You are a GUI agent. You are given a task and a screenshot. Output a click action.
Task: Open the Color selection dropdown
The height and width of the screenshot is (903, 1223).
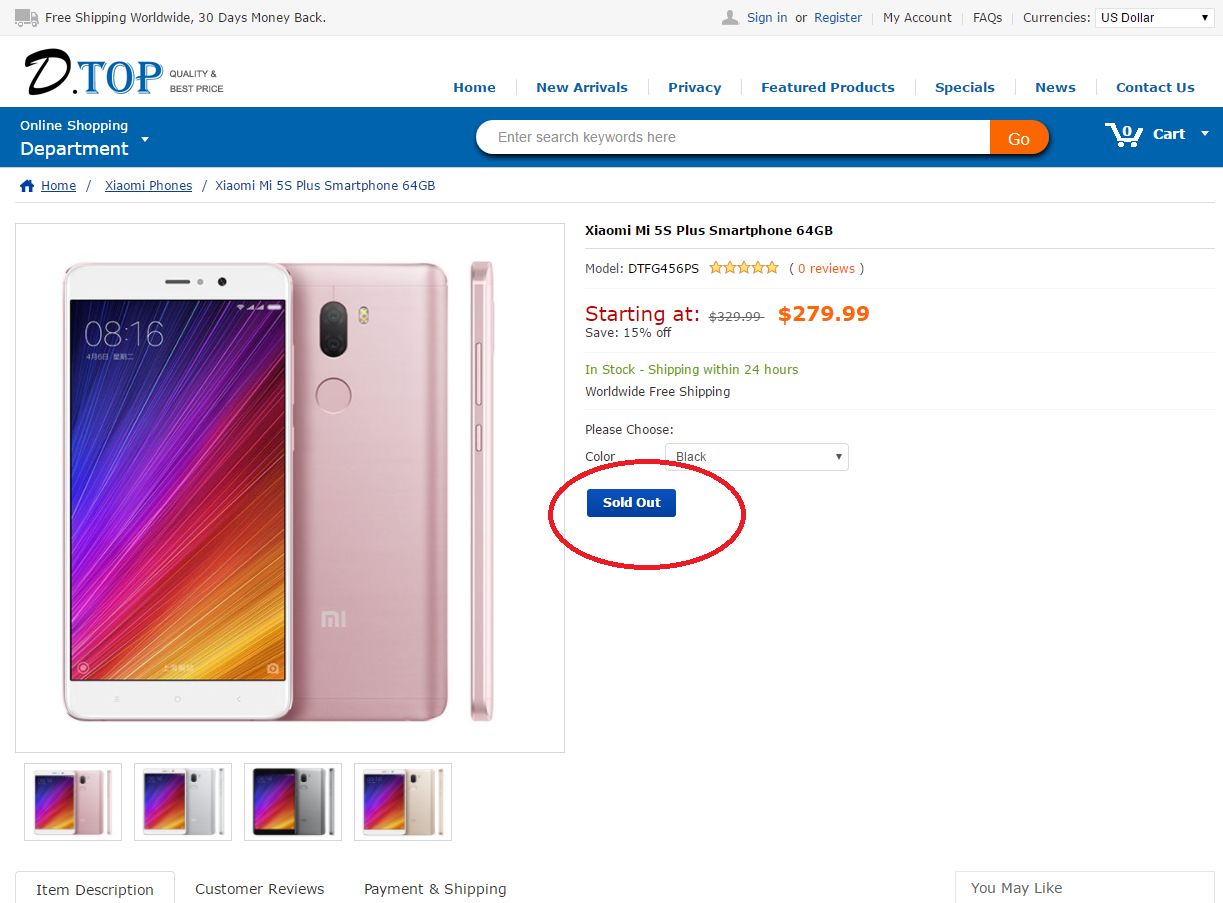click(x=757, y=457)
